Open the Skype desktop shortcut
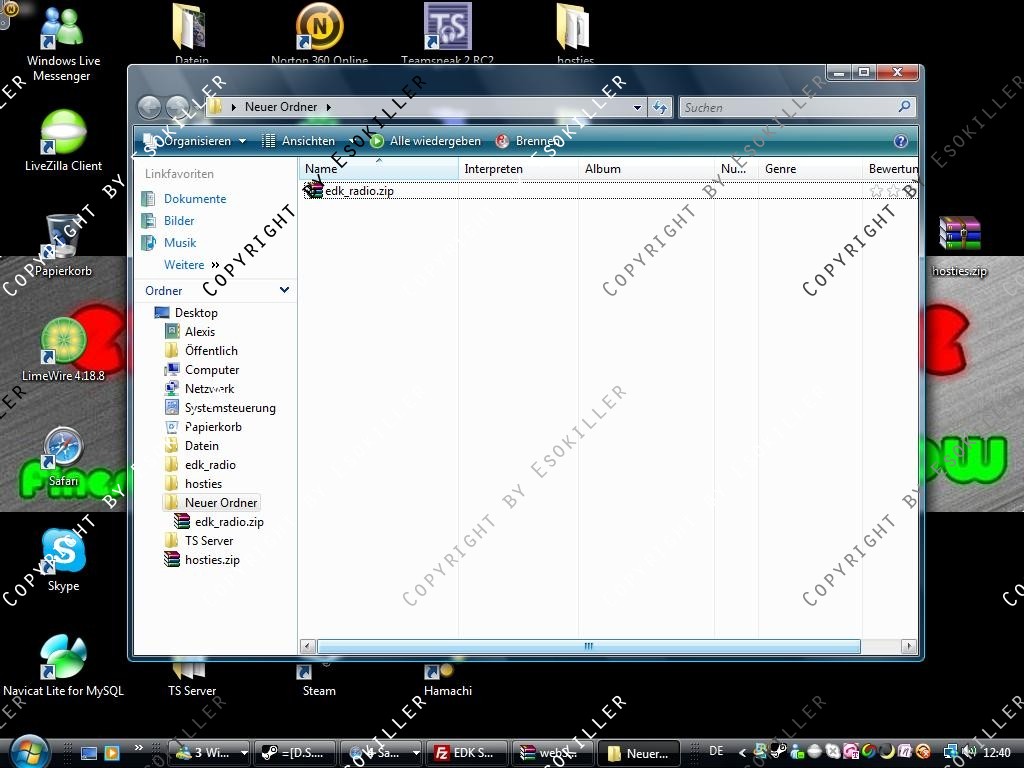This screenshot has width=1024, height=768. click(x=63, y=553)
